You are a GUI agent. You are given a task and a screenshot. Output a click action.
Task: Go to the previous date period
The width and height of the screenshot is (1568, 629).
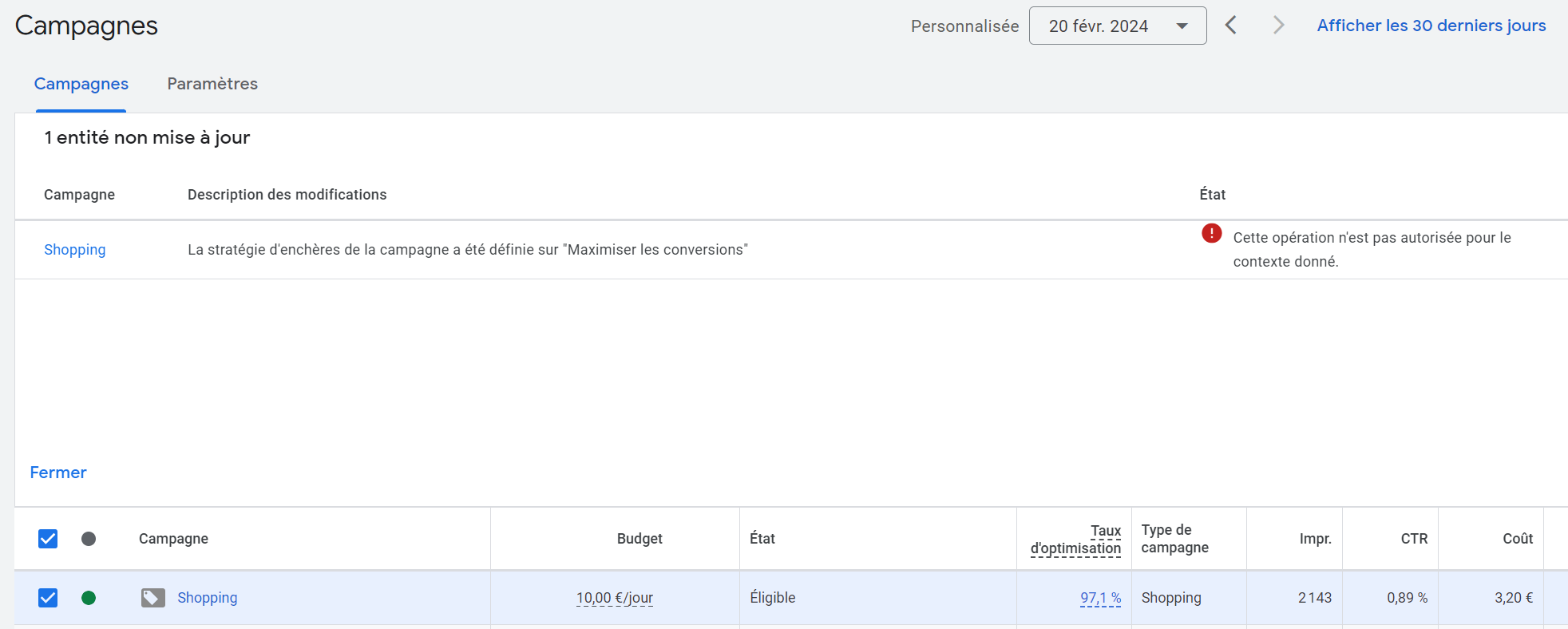[x=1231, y=26]
